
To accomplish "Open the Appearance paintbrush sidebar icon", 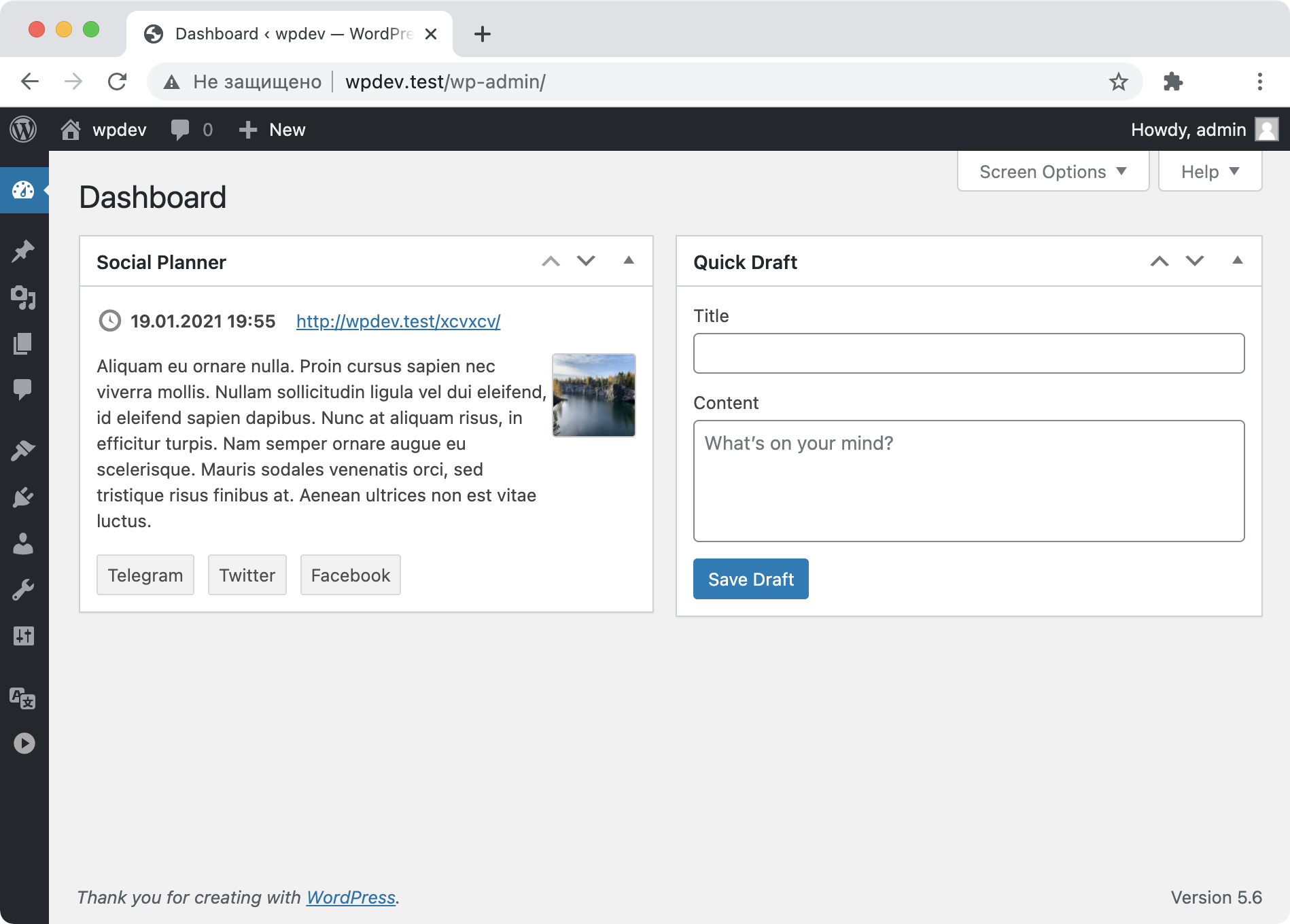I will (x=23, y=450).
